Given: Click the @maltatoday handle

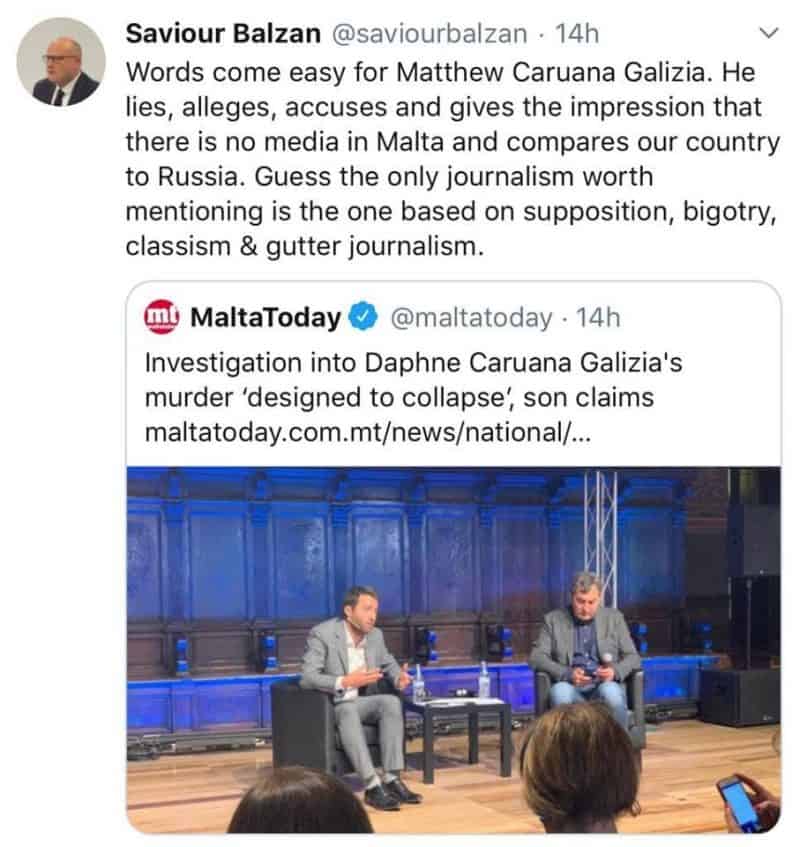Looking at the screenshot, I should 469,319.
